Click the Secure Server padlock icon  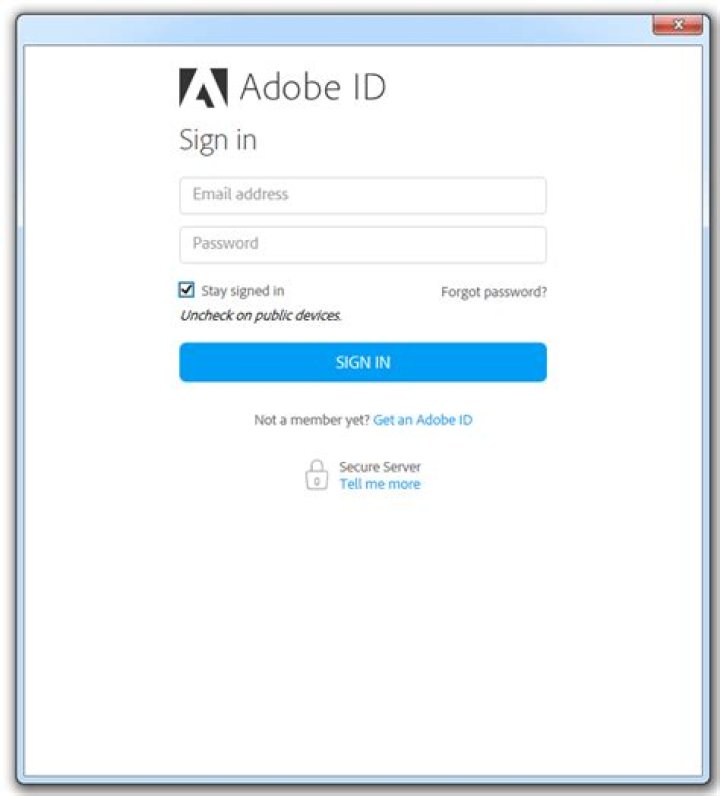pos(316,474)
